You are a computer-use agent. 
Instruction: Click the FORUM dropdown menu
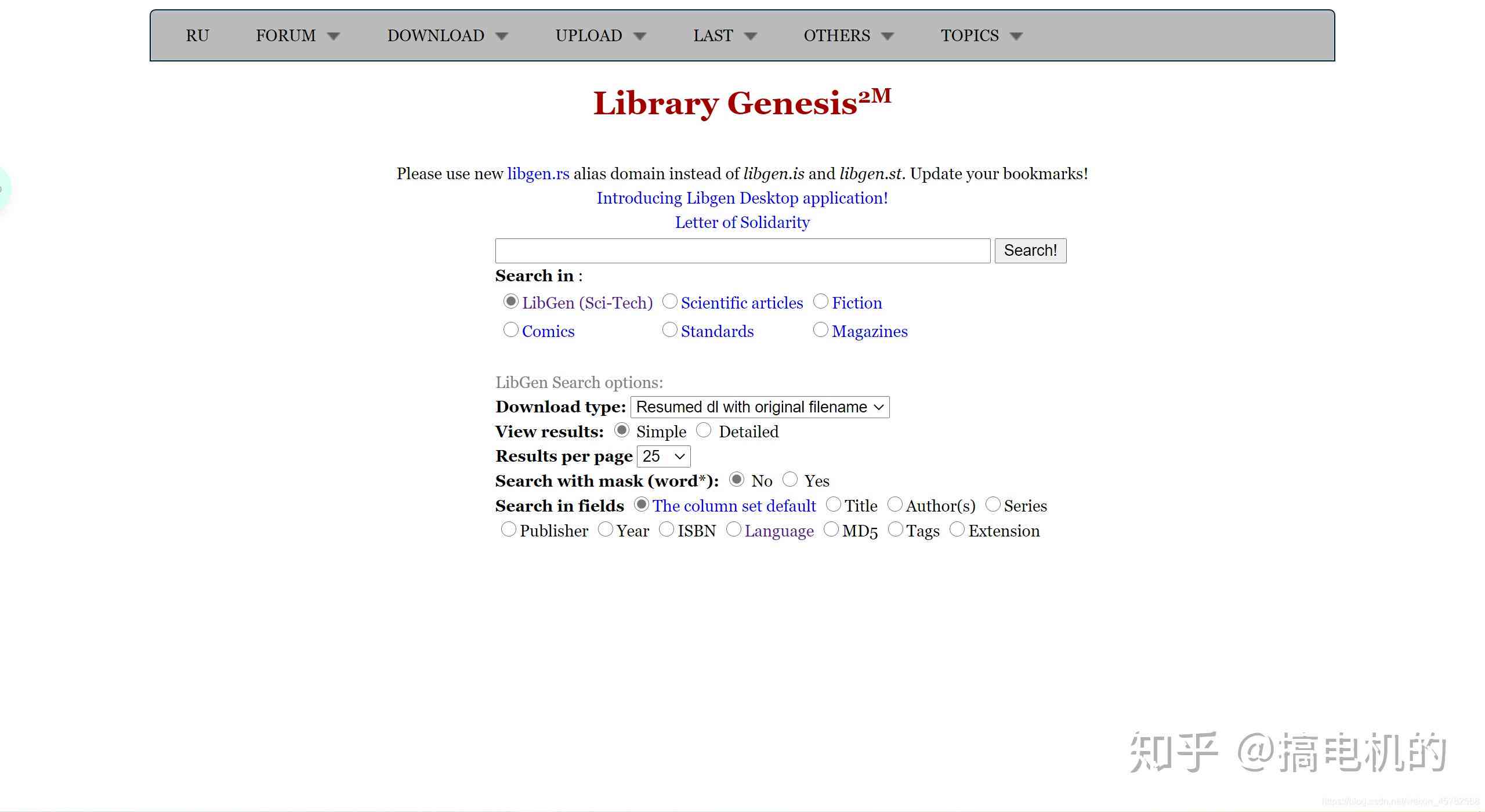click(296, 35)
